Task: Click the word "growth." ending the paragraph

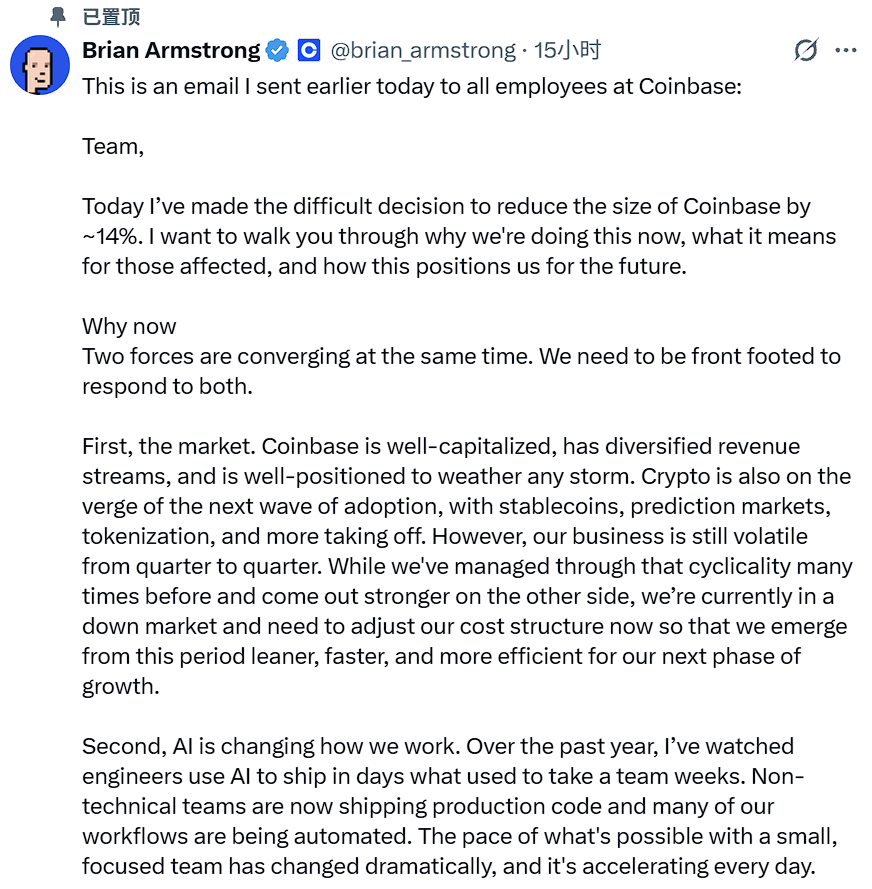Action: pos(121,687)
